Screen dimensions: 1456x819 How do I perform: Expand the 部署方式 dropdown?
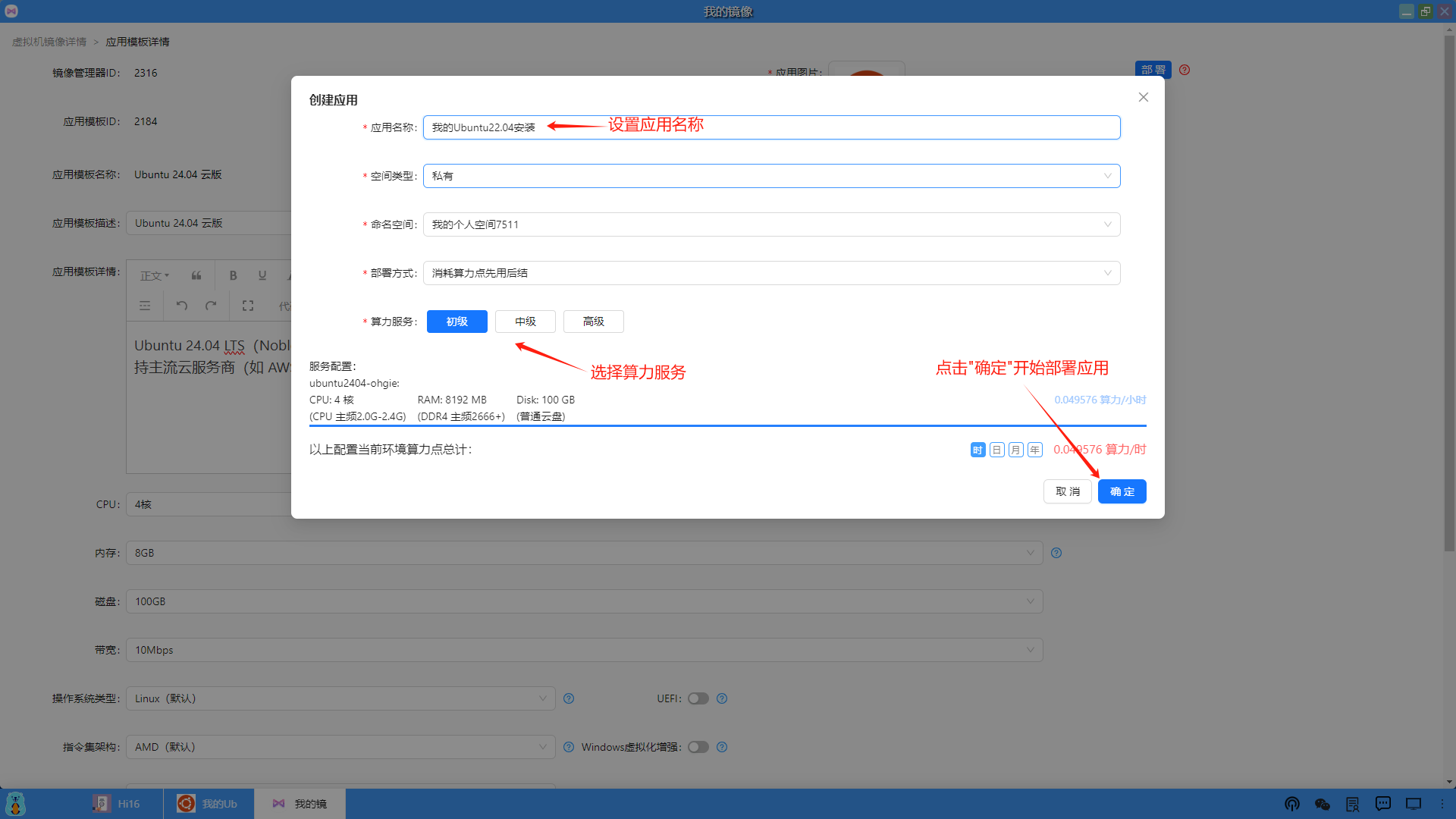pyautogui.click(x=771, y=273)
